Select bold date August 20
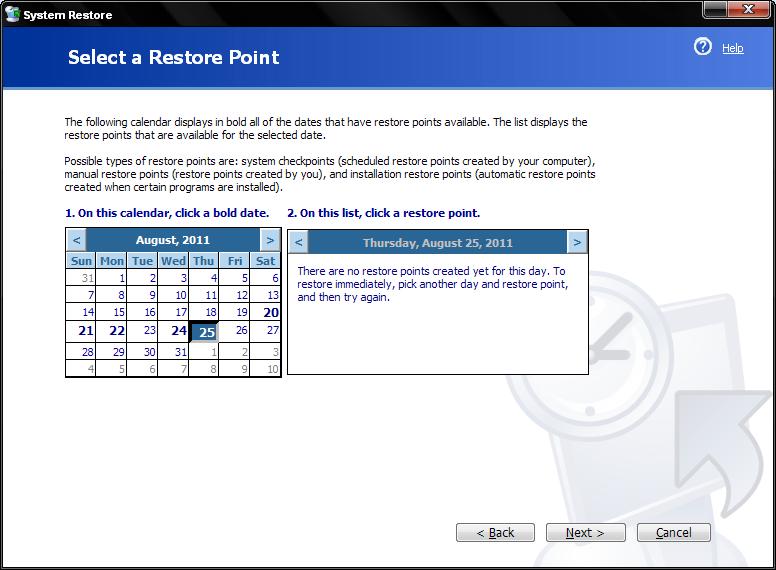 (x=270, y=312)
